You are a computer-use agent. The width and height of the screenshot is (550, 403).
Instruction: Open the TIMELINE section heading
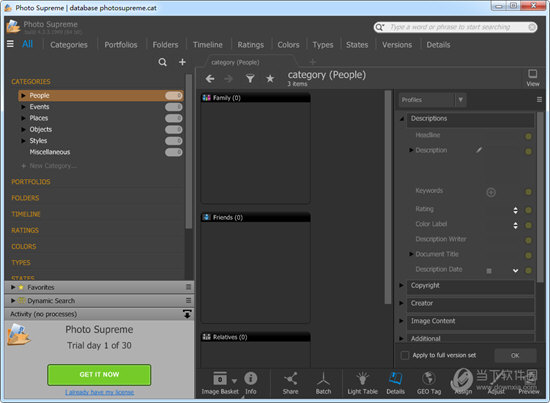pyautogui.click(x=26, y=214)
